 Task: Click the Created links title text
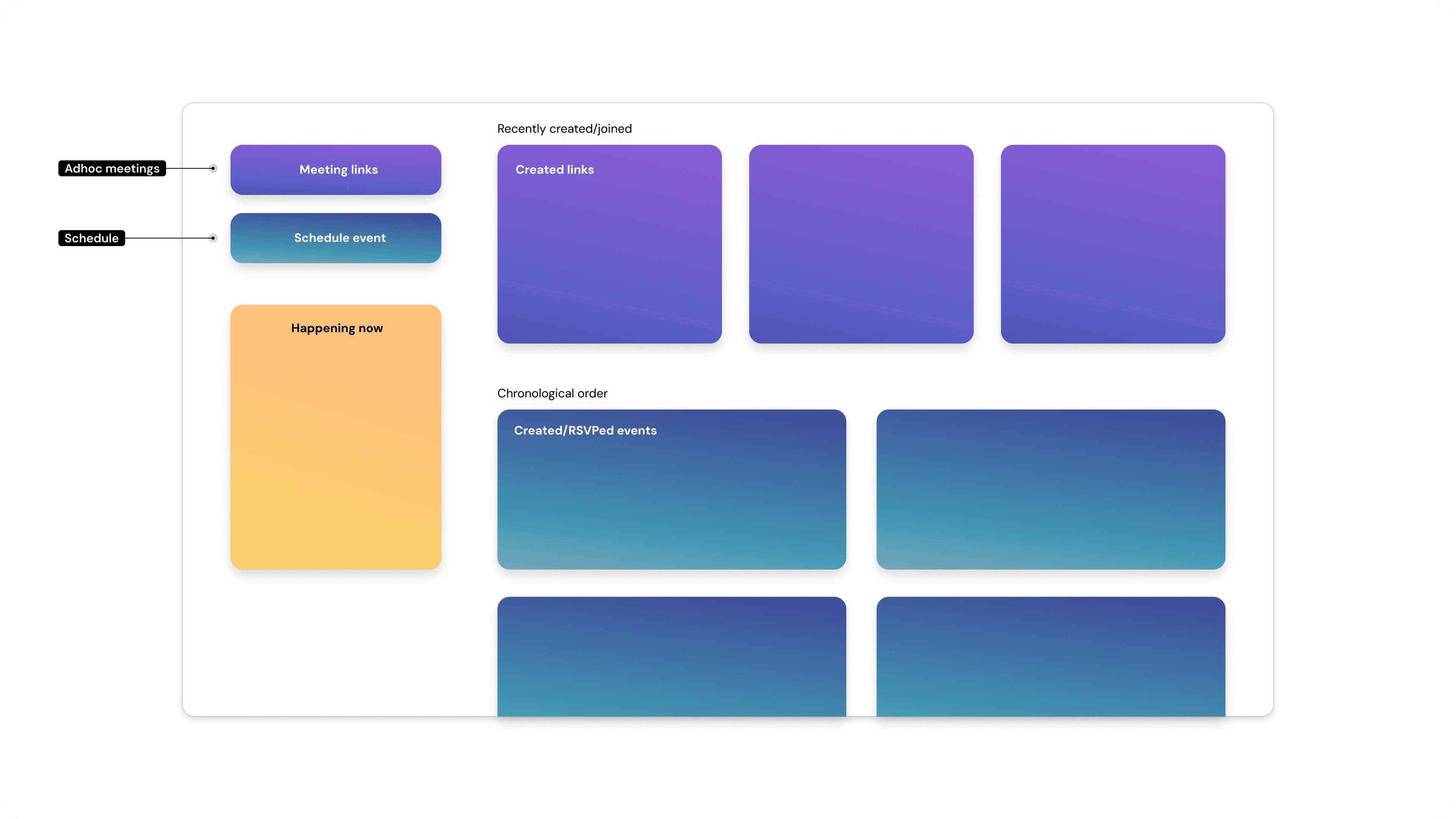[554, 169]
